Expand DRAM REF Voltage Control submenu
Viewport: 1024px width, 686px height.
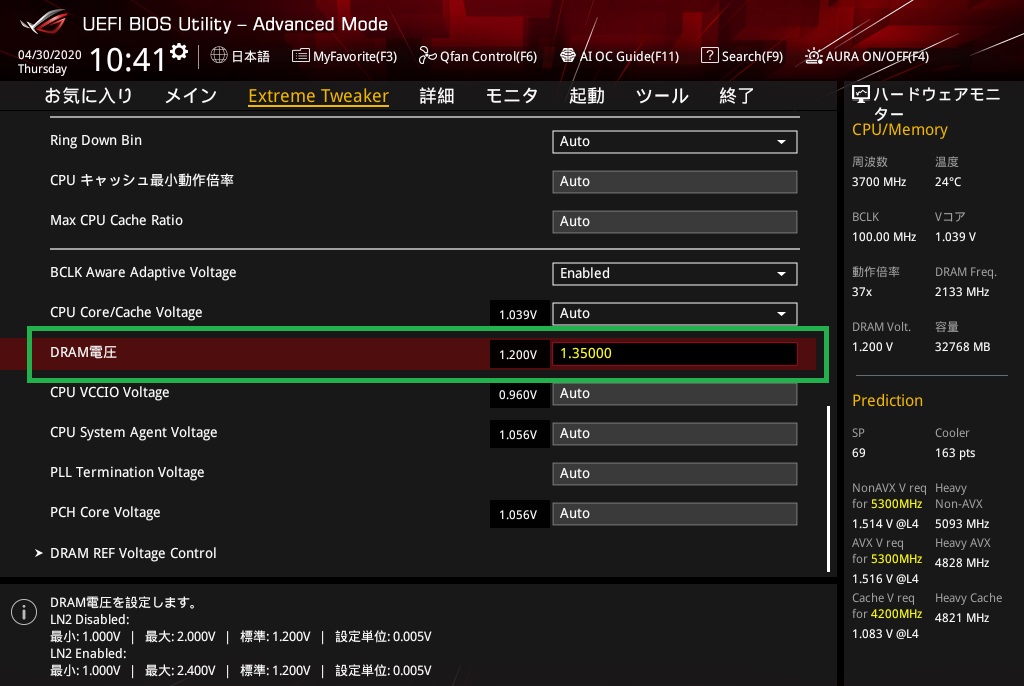pyautogui.click(x=125, y=553)
